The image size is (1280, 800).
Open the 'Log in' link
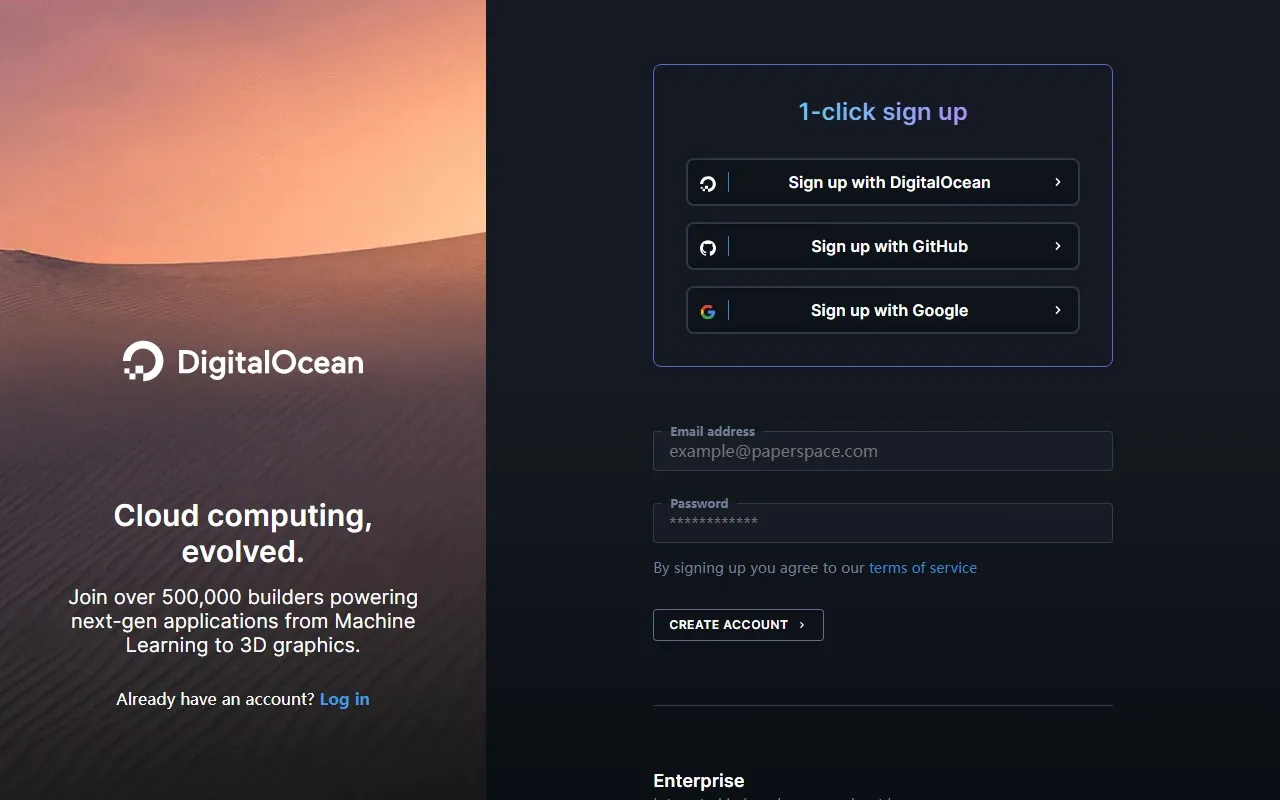point(344,699)
